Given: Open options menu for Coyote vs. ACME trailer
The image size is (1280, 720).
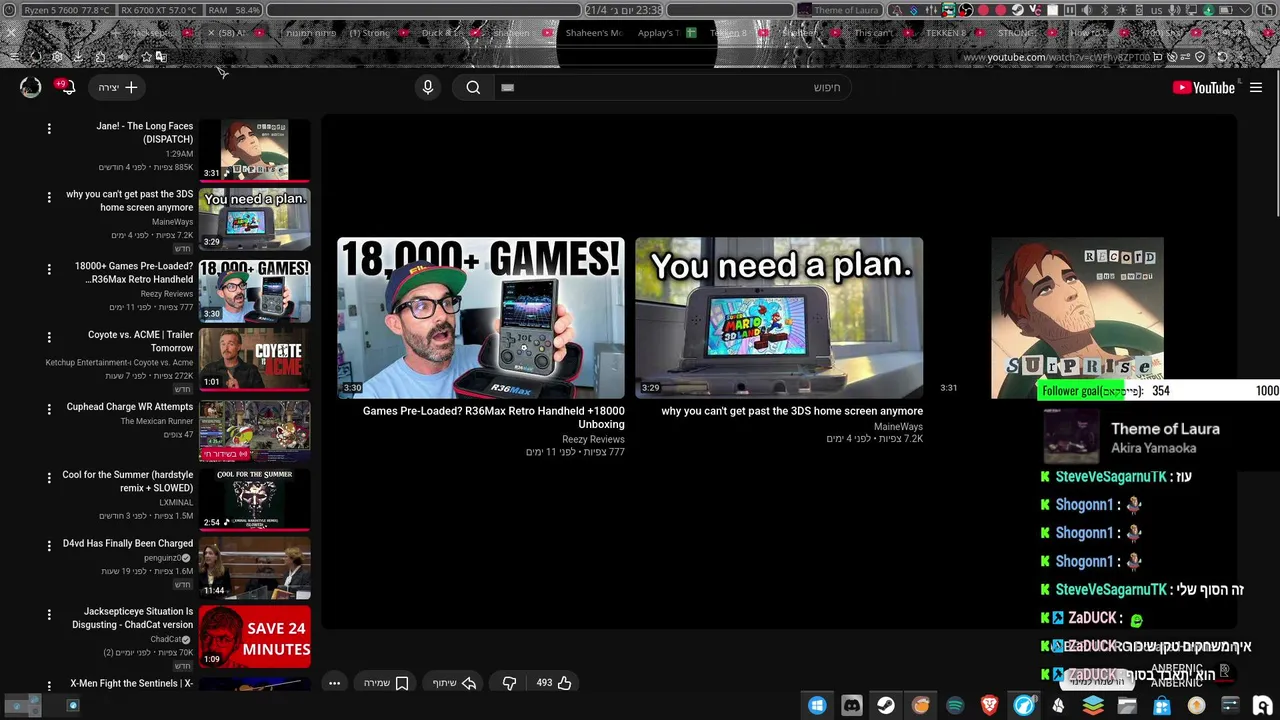Looking at the screenshot, I should [x=48, y=337].
